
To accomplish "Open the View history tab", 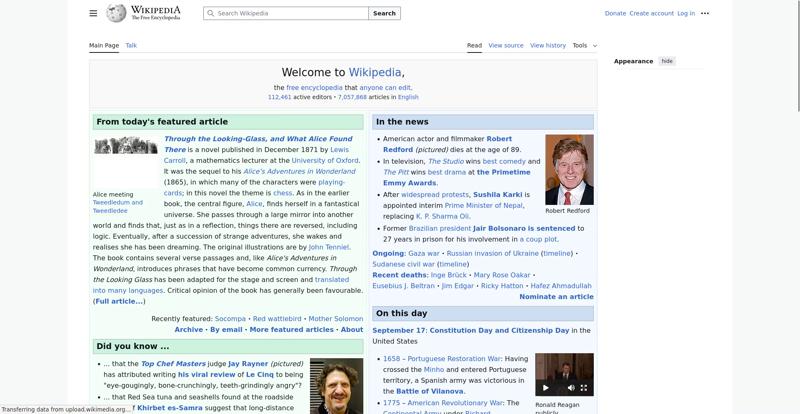I will 547,45.
